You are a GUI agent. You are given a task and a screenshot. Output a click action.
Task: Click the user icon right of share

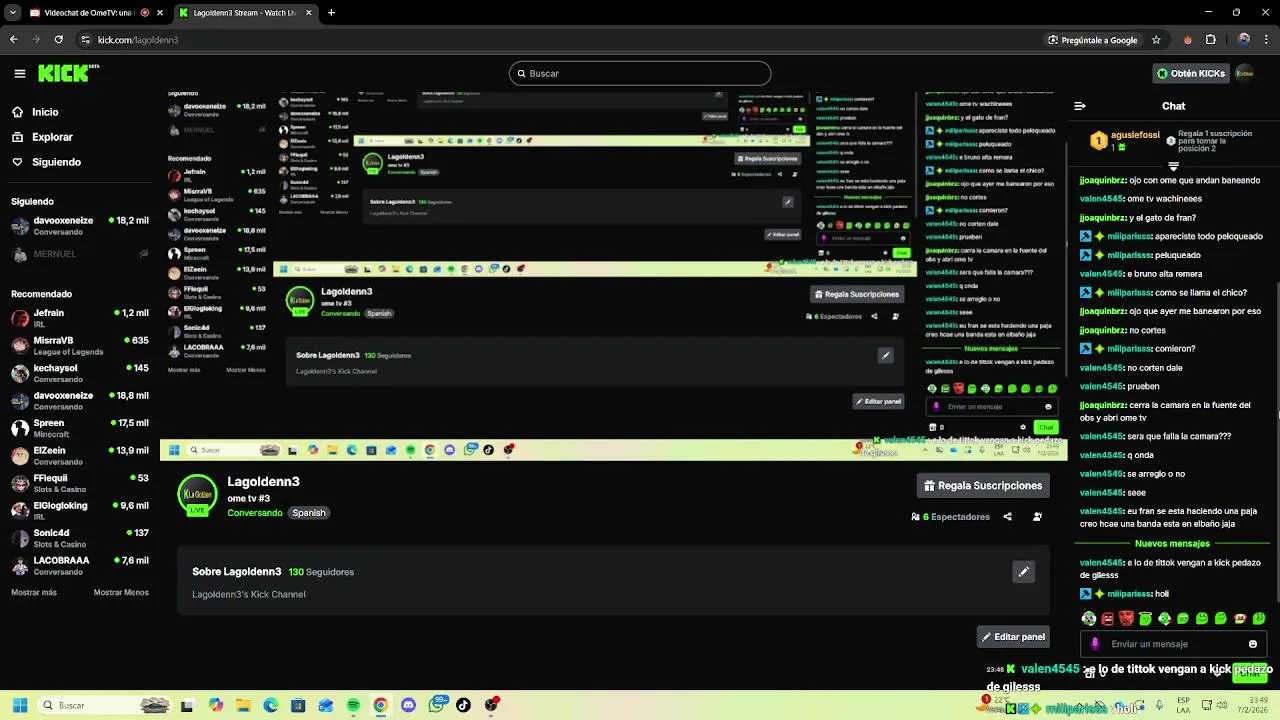pos(1037,517)
